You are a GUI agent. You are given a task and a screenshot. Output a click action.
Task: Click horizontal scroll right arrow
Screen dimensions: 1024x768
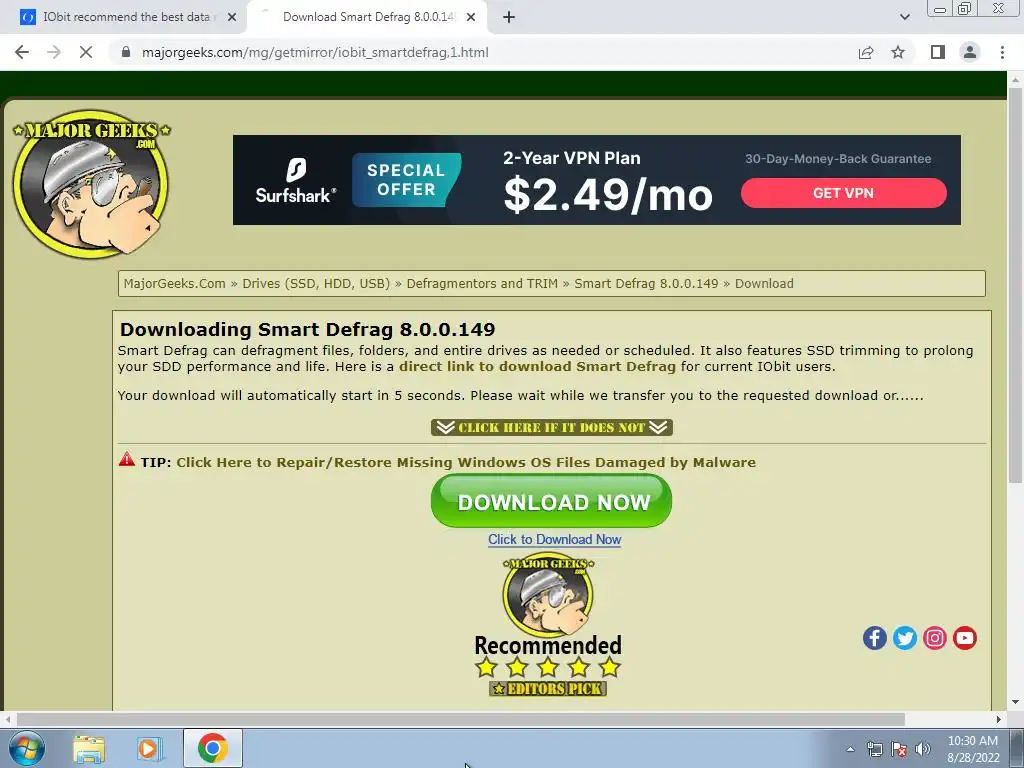[999, 719]
